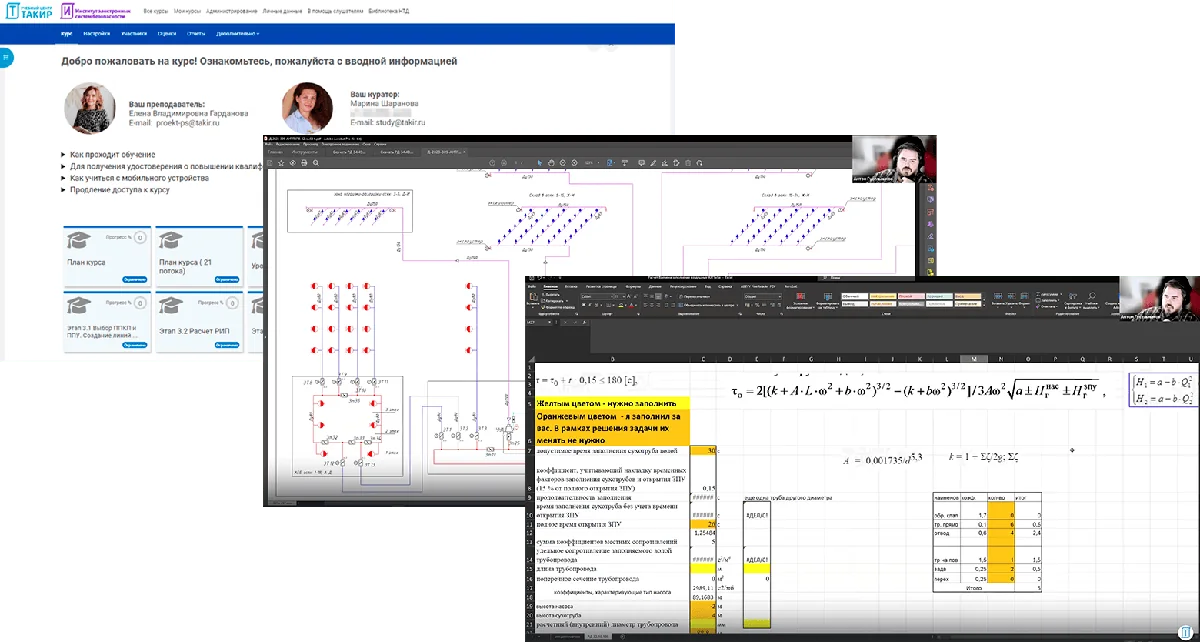1200x642 pixels.
Task: Apply the pink 'Плохой' cell style in Excel
Action: 913,297
